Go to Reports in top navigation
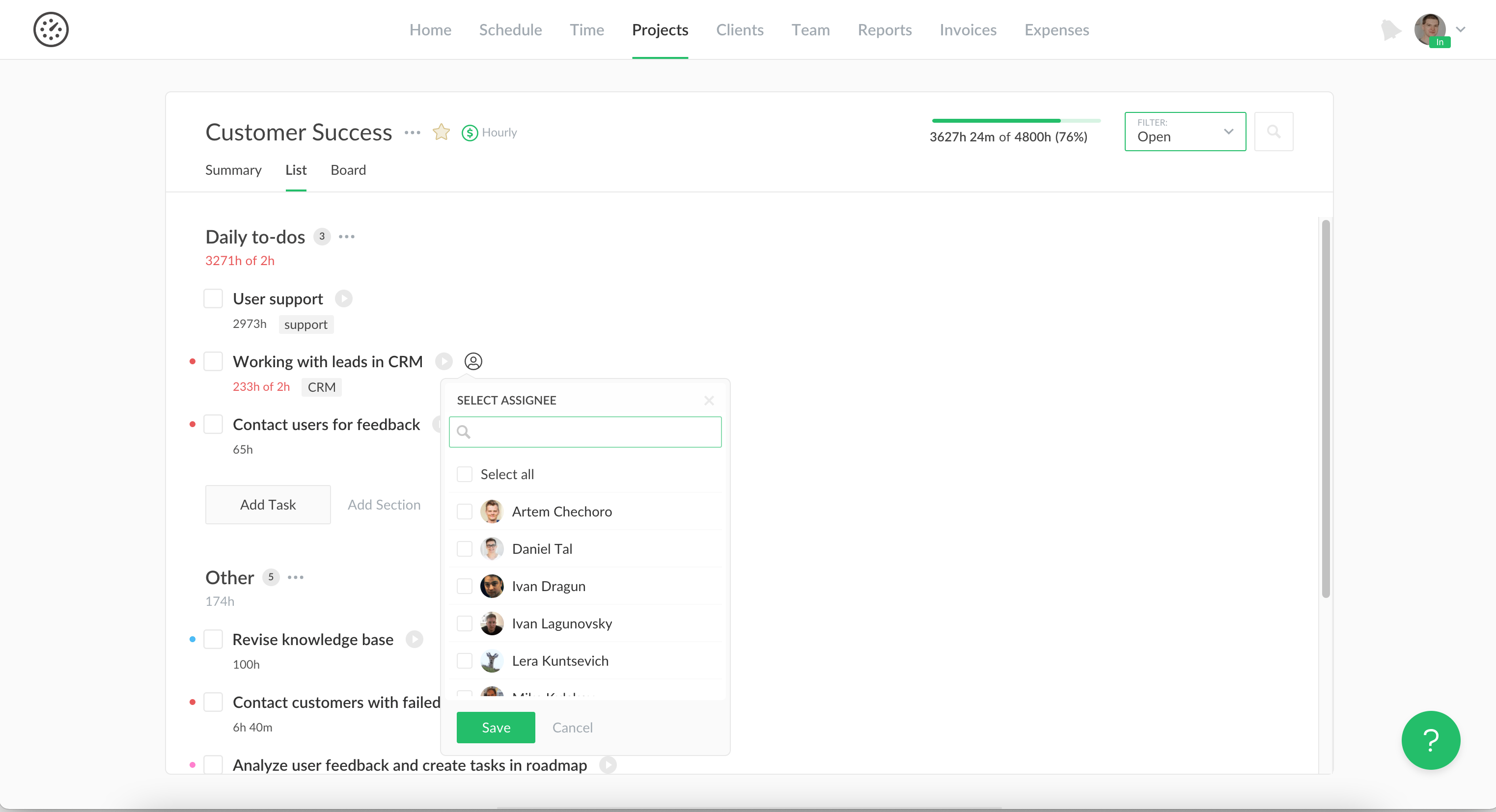Image resolution: width=1496 pixels, height=812 pixels. 885,29
